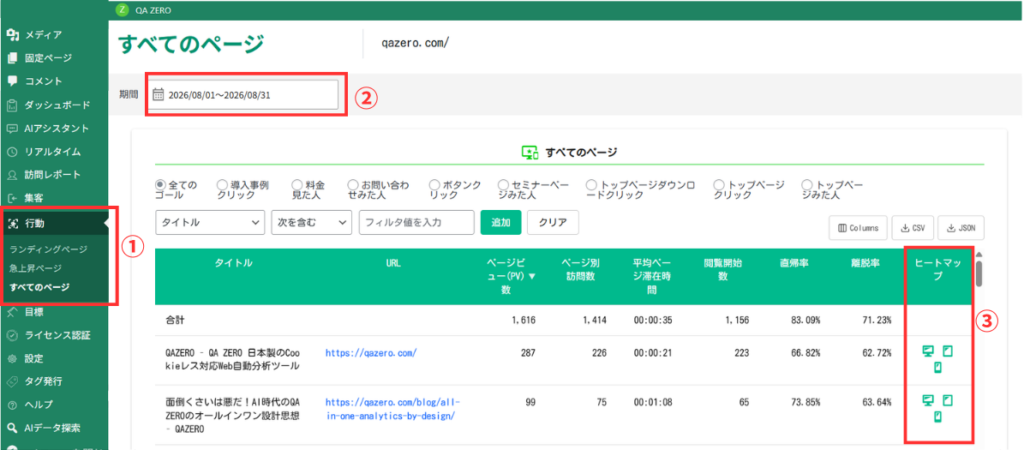The height and width of the screenshot is (450, 1024).
Task: Click the 訪問レポート person icon
Action: coord(12,174)
